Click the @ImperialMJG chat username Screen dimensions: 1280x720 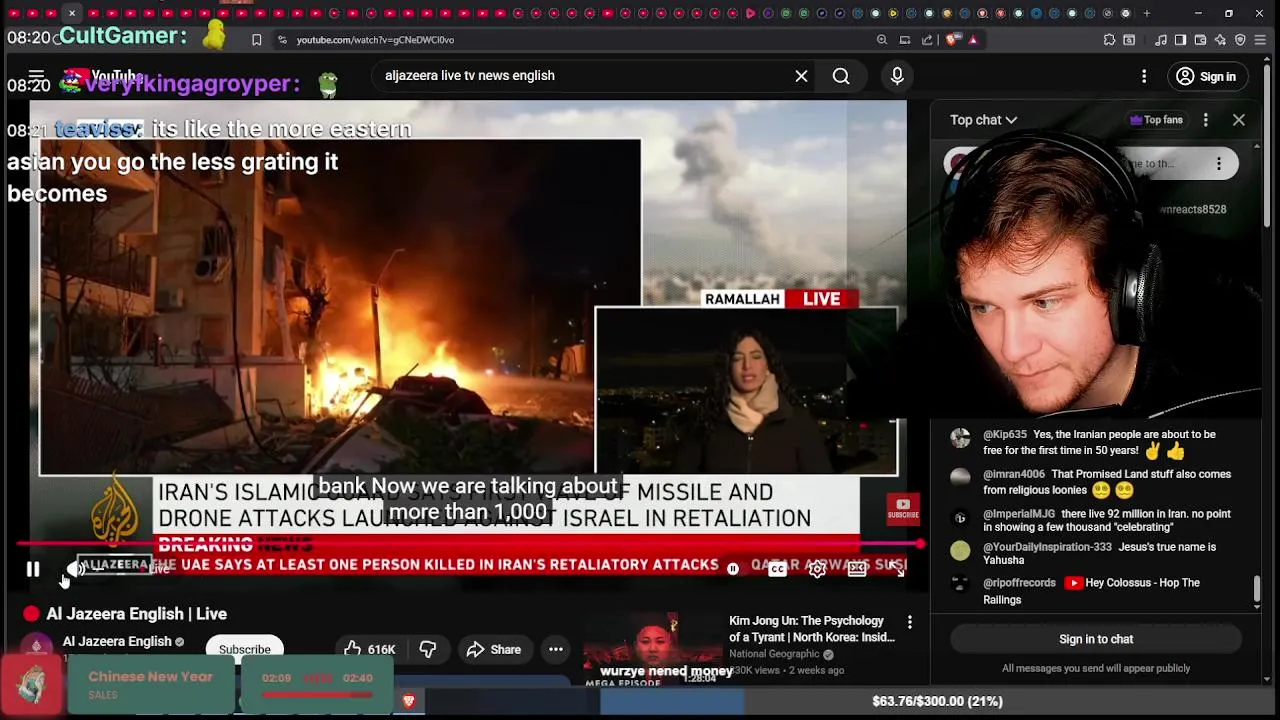pos(1019,514)
